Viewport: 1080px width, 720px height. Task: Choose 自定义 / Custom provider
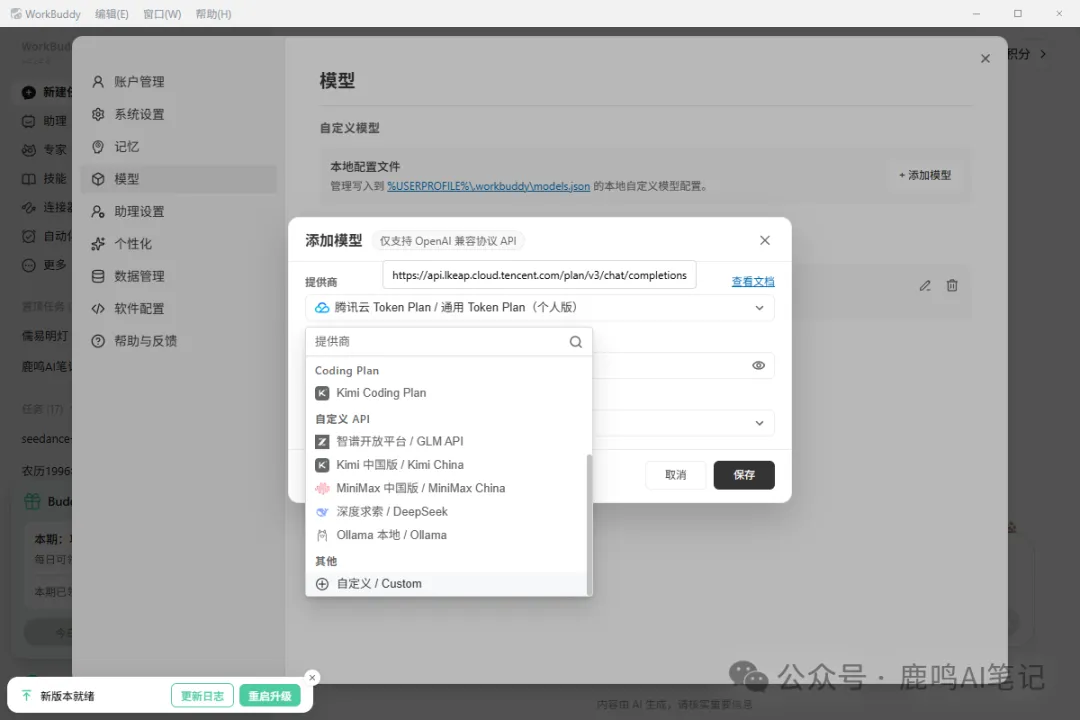tap(448, 584)
